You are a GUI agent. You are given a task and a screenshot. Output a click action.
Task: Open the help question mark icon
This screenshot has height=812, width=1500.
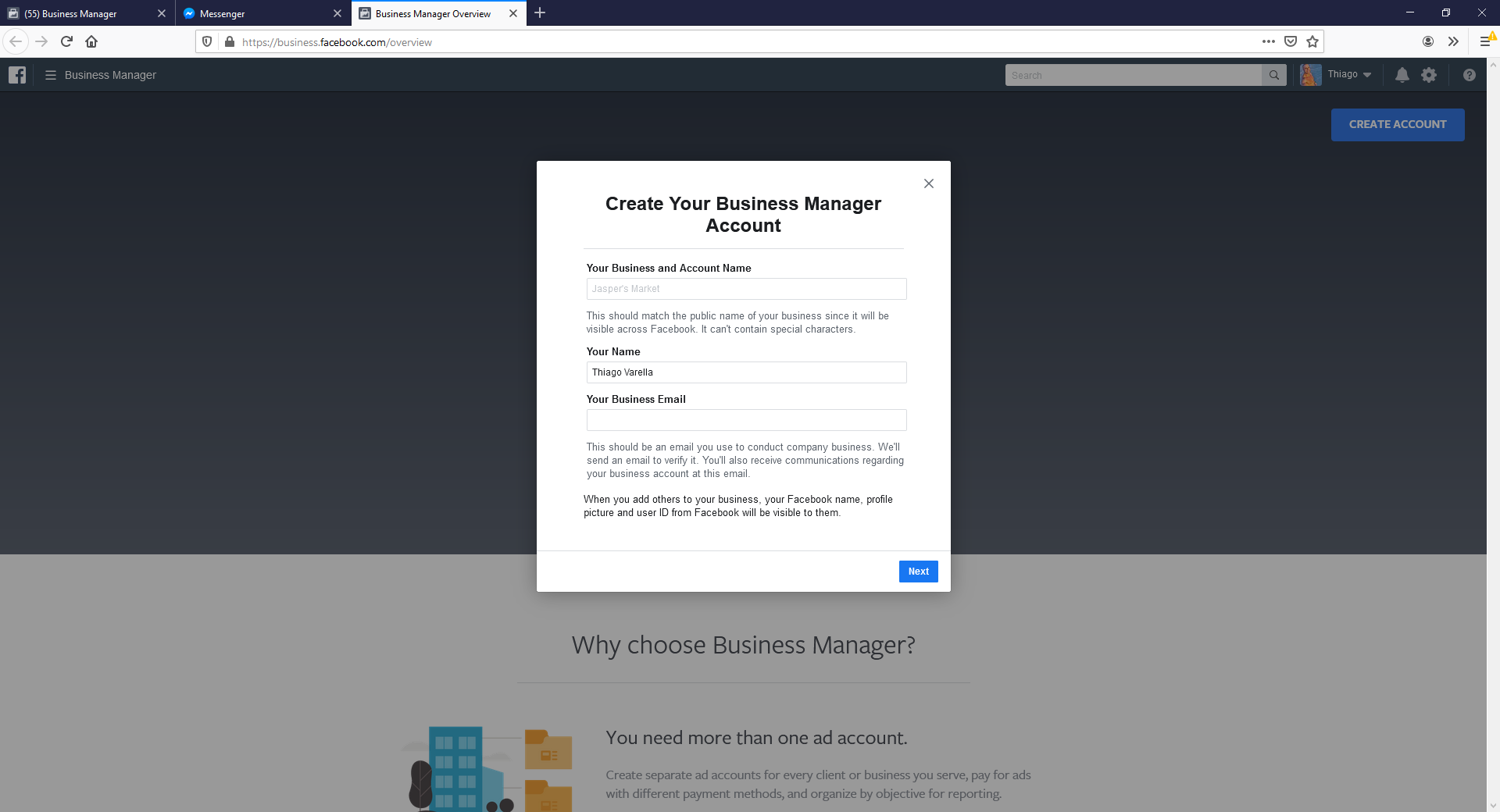coord(1470,75)
